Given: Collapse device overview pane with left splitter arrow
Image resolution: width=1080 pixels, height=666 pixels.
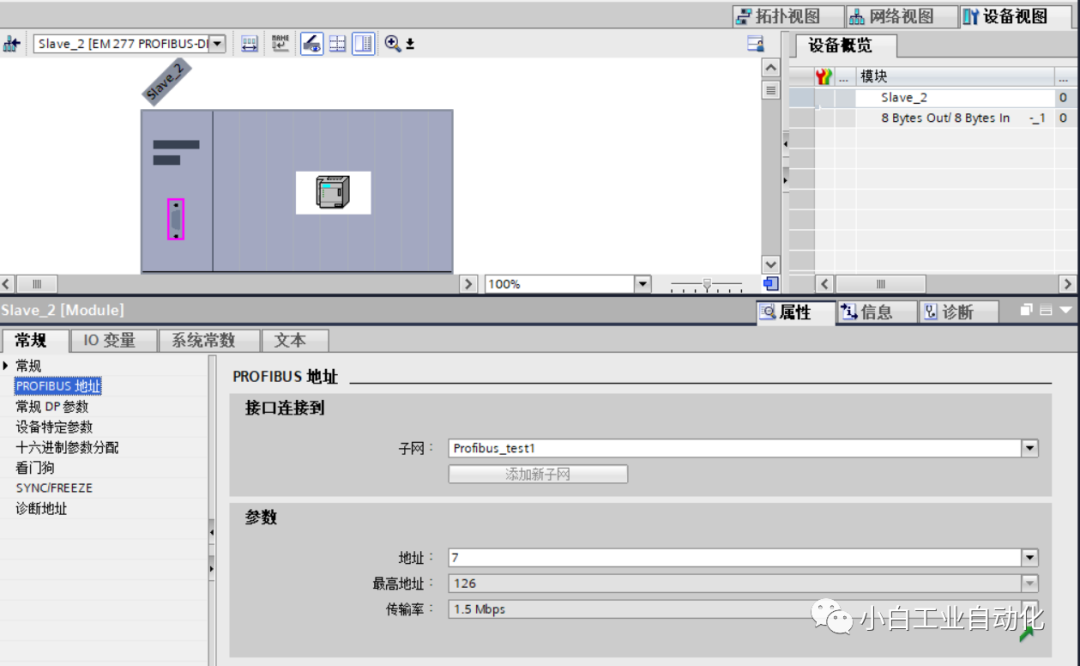Looking at the screenshot, I should click(785, 144).
